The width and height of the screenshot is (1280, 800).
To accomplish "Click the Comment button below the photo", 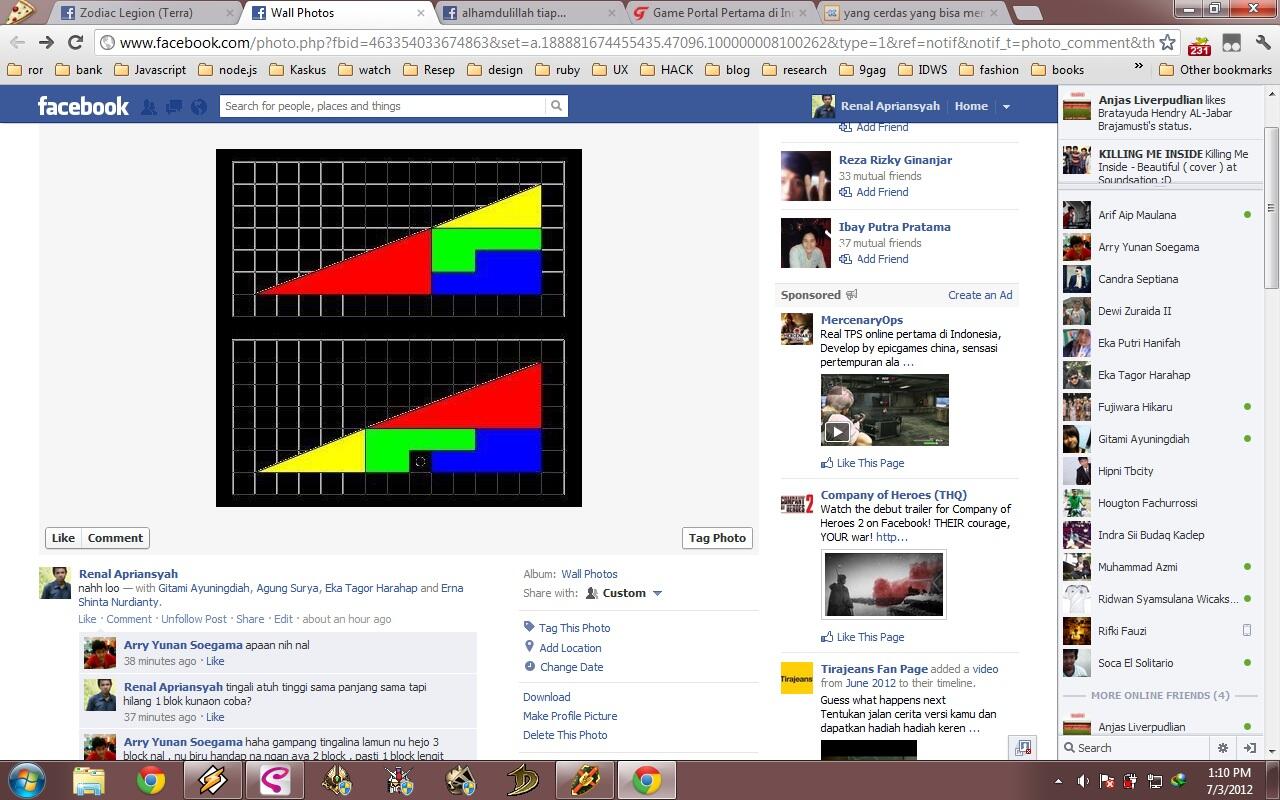I will (115, 538).
